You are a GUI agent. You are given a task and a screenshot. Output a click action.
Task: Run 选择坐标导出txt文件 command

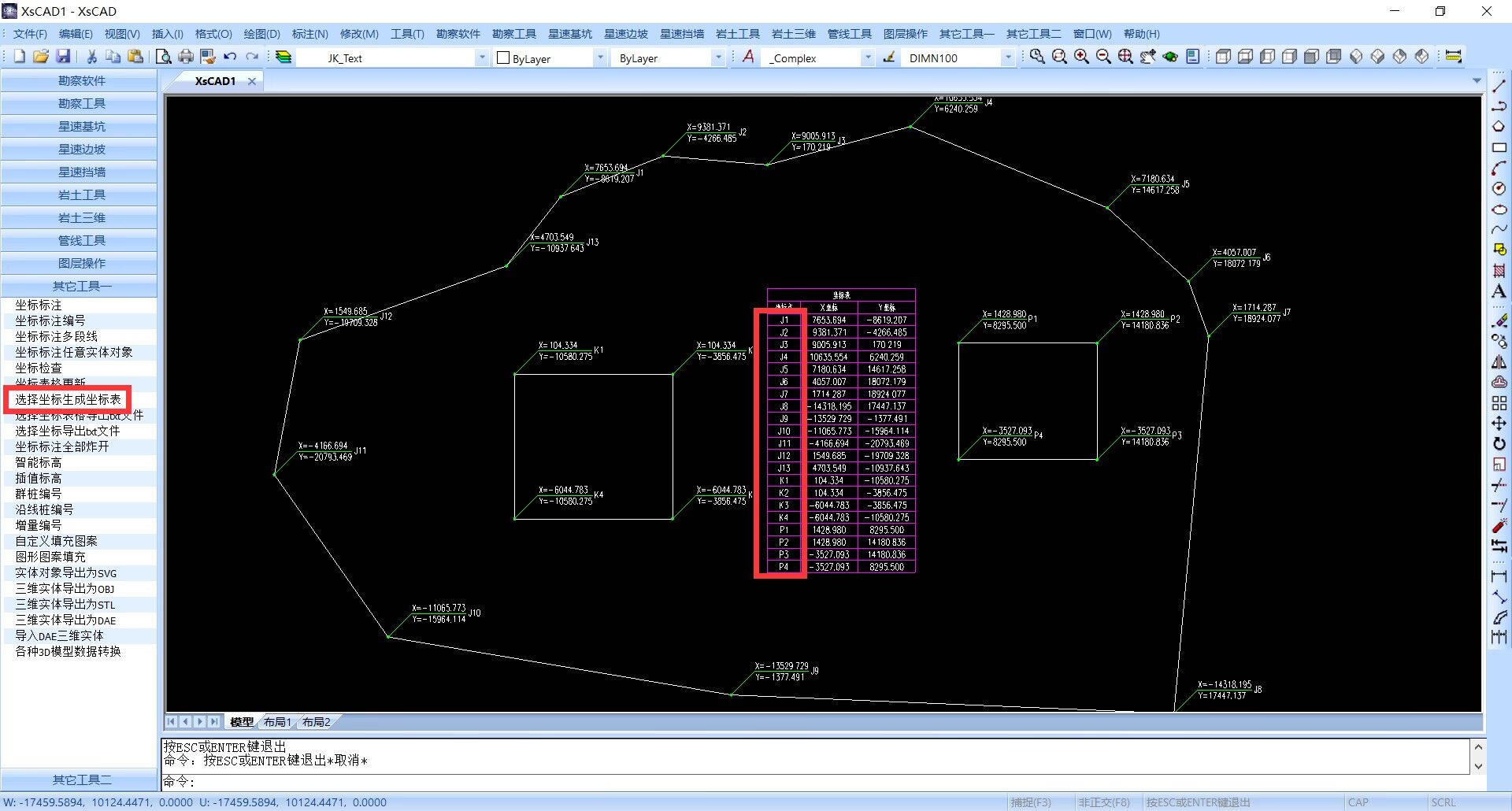click(67, 431)
